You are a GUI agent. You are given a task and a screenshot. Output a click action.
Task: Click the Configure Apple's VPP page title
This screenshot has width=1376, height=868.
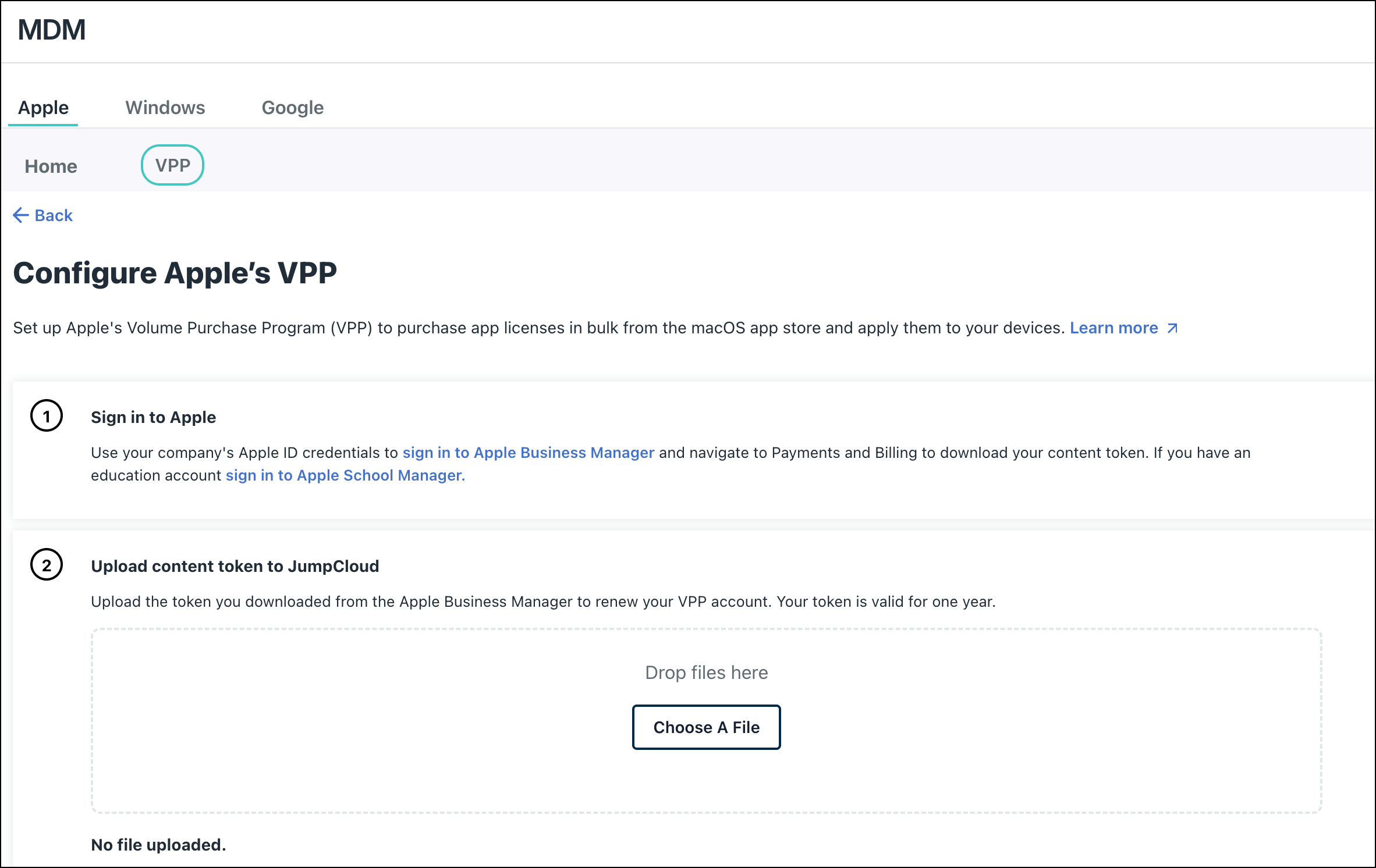176,272
